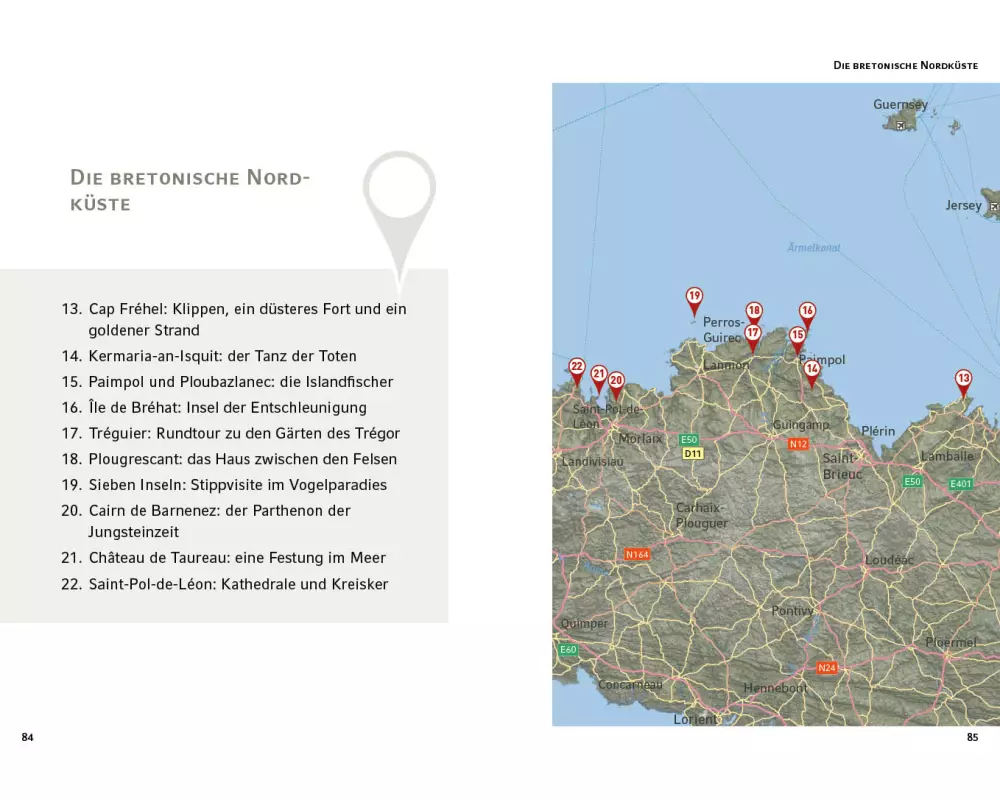
Task: Click map pin number 13
Action: tap(963, 379)
